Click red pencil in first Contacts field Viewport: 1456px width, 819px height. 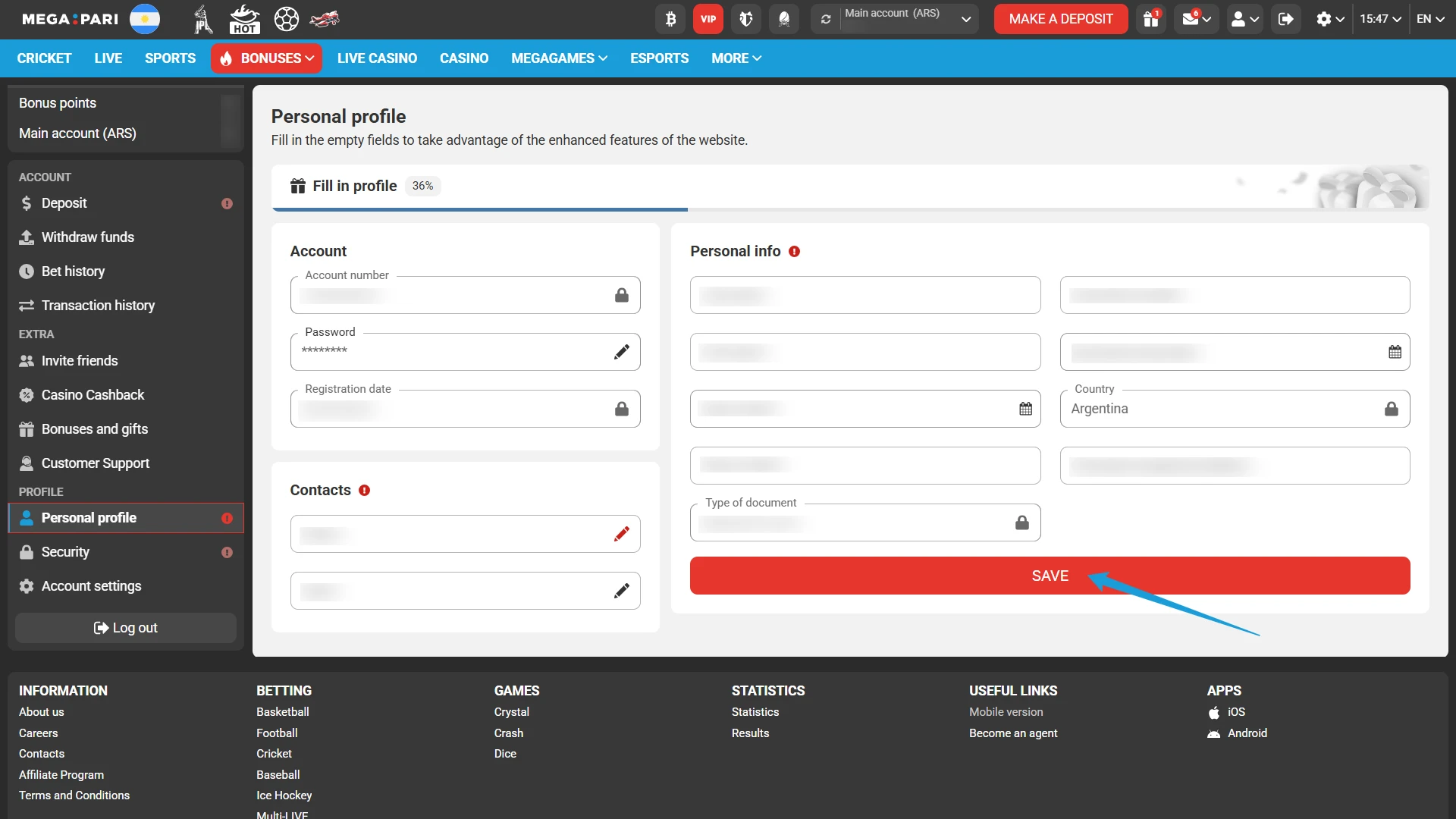point(621,534)
